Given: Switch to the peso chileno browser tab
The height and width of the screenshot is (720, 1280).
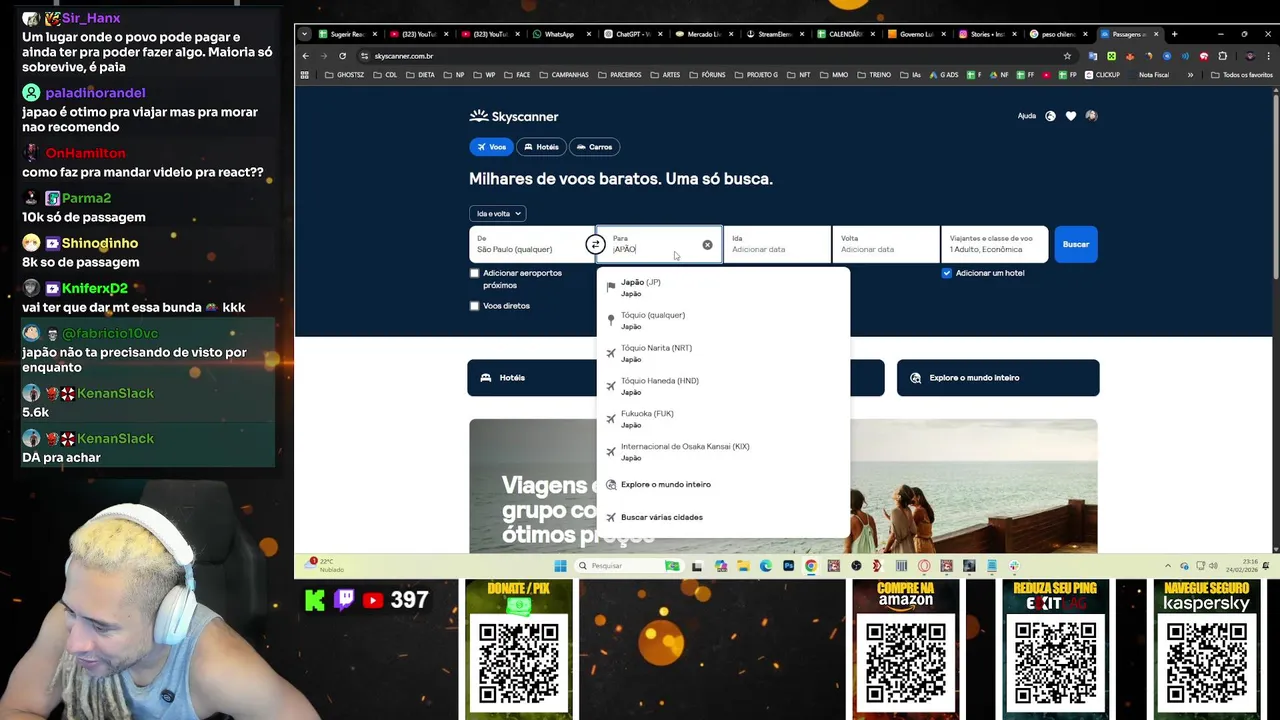Looking at the screenshot, I should tap(1058, 34).
